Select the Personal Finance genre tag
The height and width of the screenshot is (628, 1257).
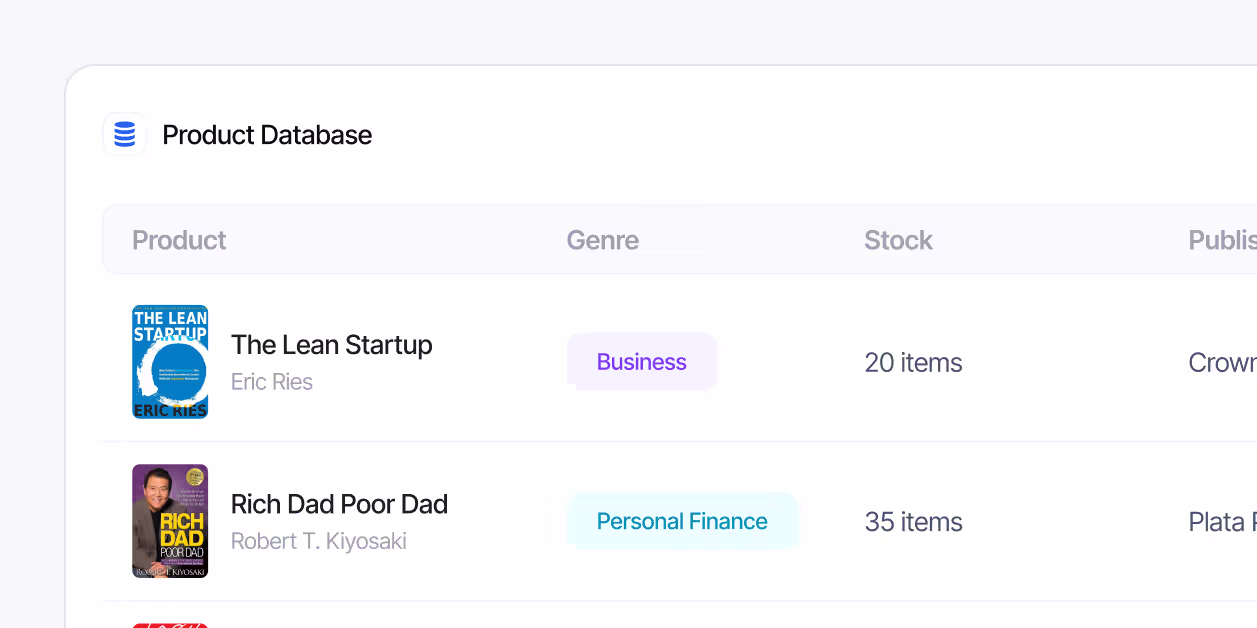pos(682,521)
